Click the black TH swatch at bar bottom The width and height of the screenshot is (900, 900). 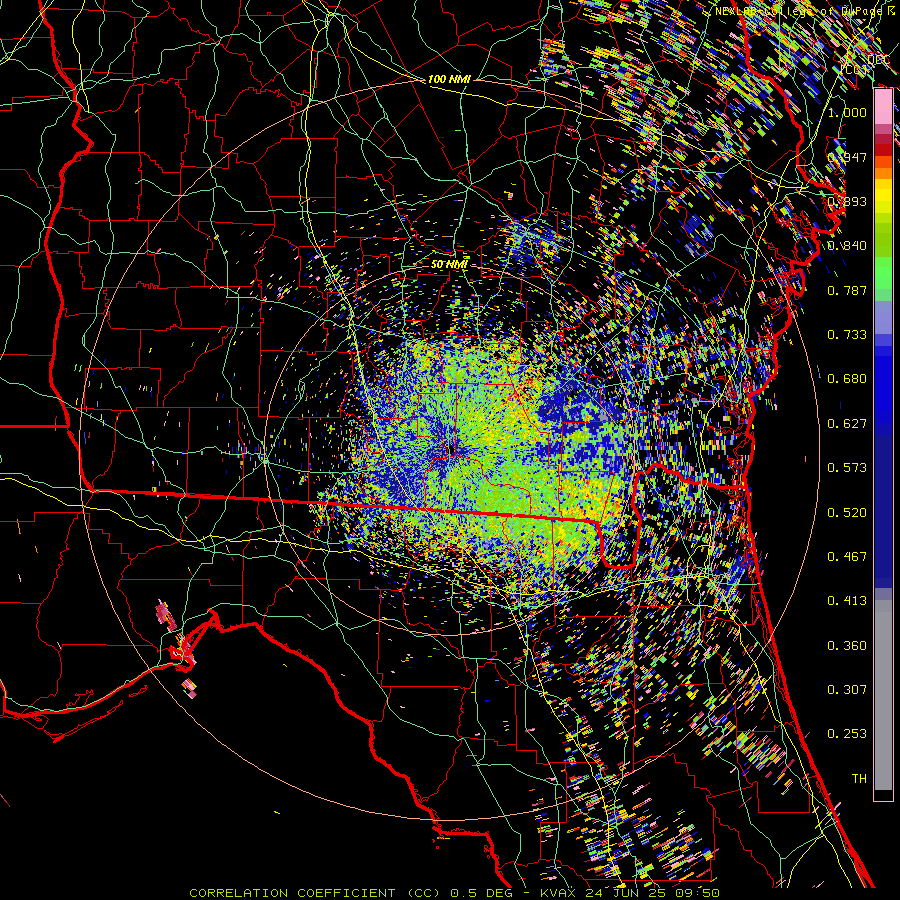pyautogui.click(x=883, y=794)
